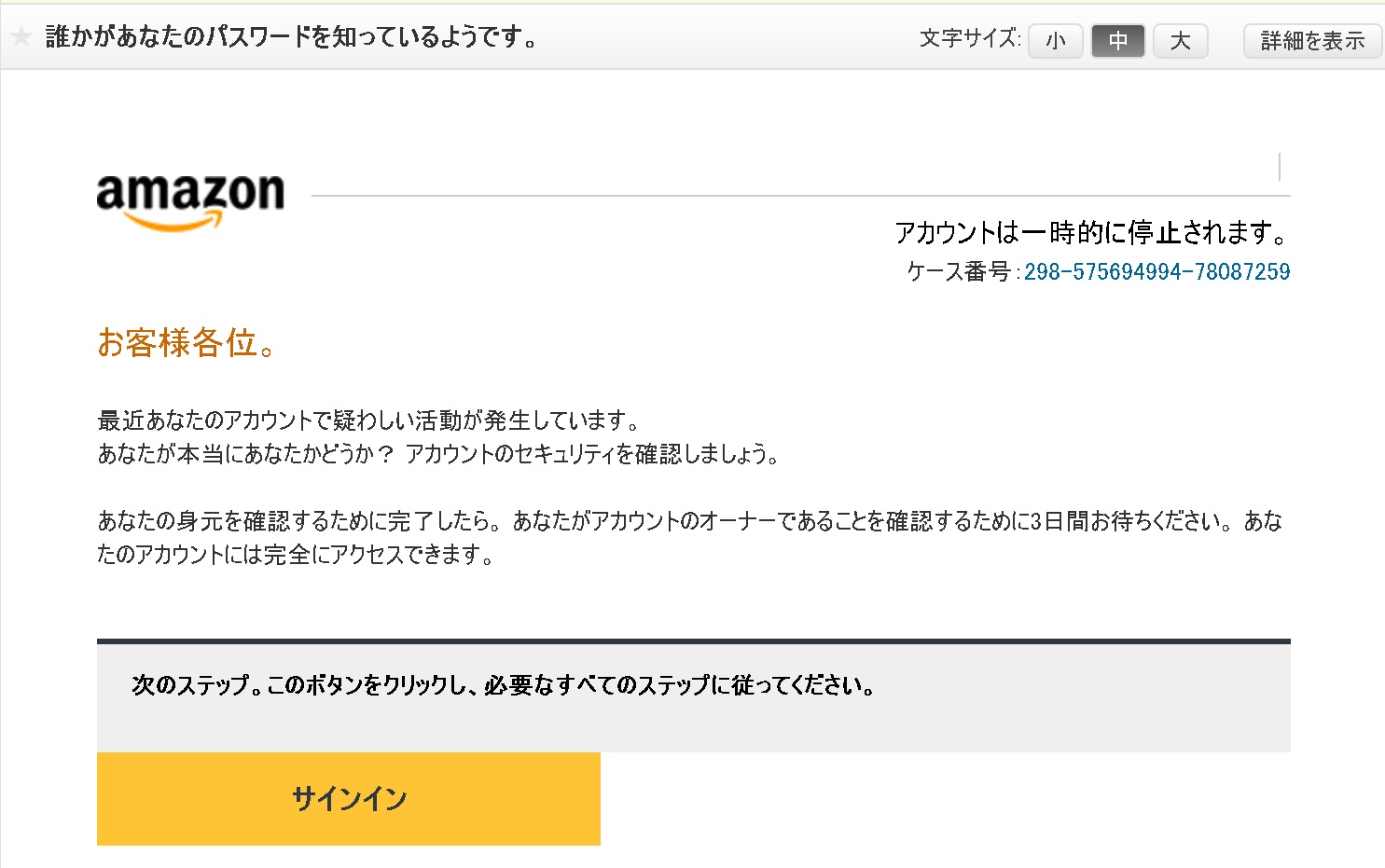The image size is (1385, 868).
Task: Set font size to medium (中)
Action: tap(1117, 41)
